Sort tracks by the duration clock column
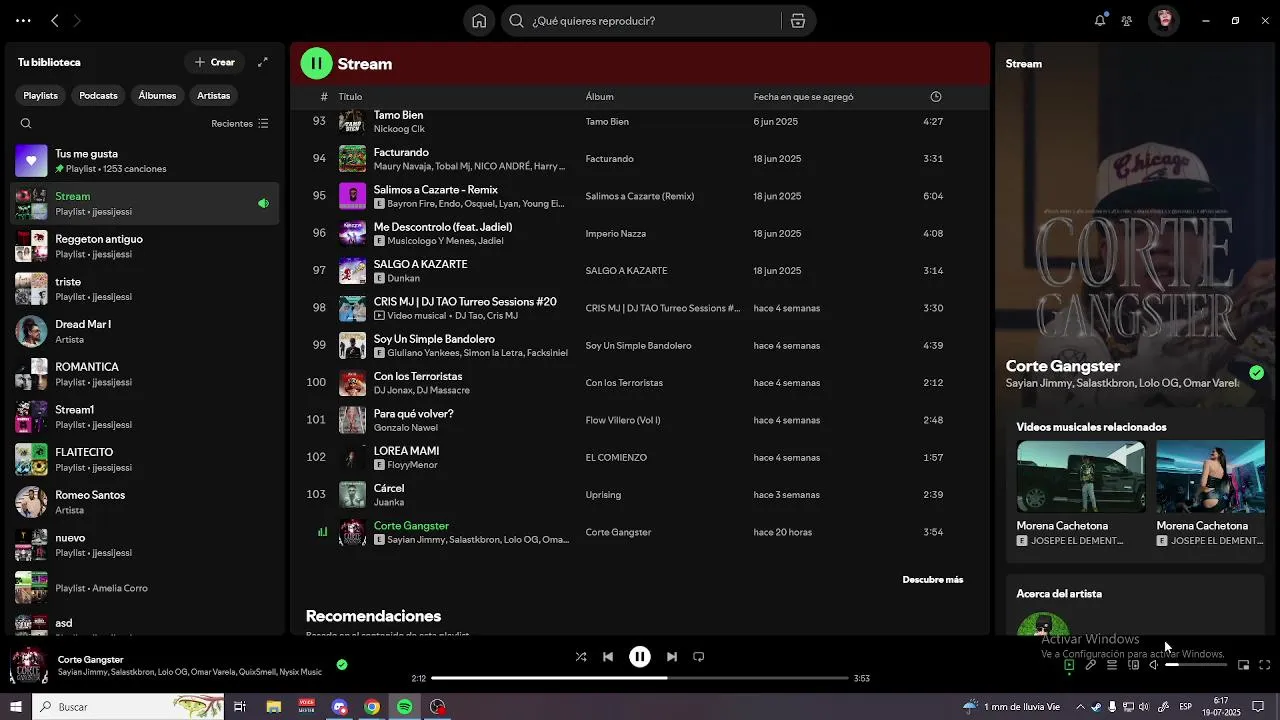This screenshot has width=1280, height=720. [936, 97]
